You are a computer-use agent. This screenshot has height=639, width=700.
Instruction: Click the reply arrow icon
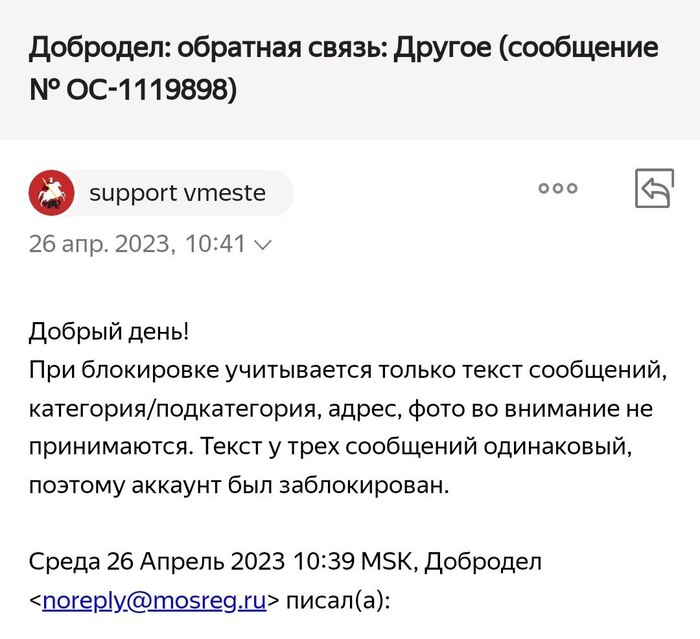(x=654, y=189)
